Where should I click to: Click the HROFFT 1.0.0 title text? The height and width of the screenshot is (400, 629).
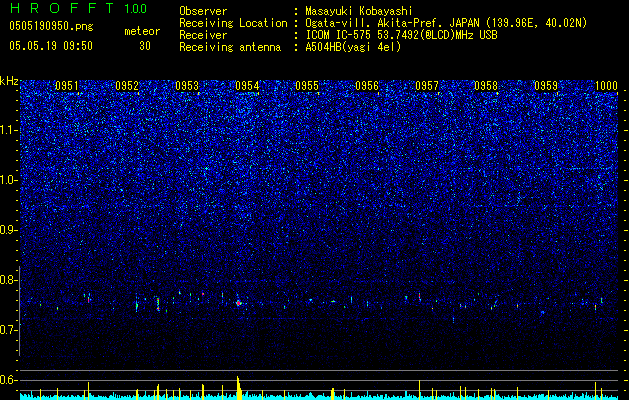pos(78,8)
